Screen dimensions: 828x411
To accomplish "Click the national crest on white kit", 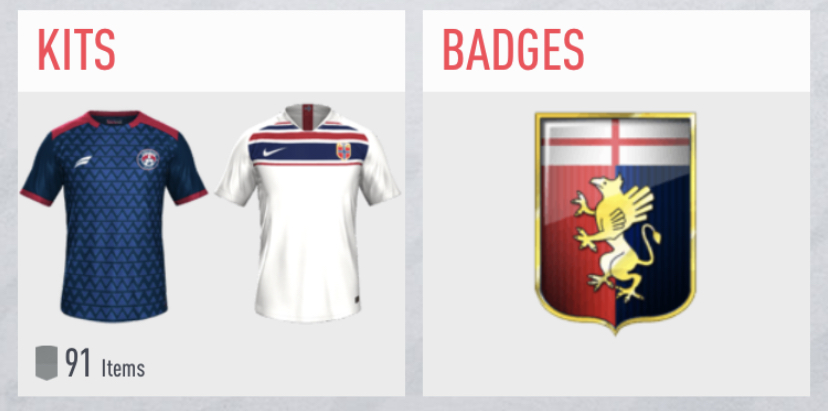I will click(343, 151).
